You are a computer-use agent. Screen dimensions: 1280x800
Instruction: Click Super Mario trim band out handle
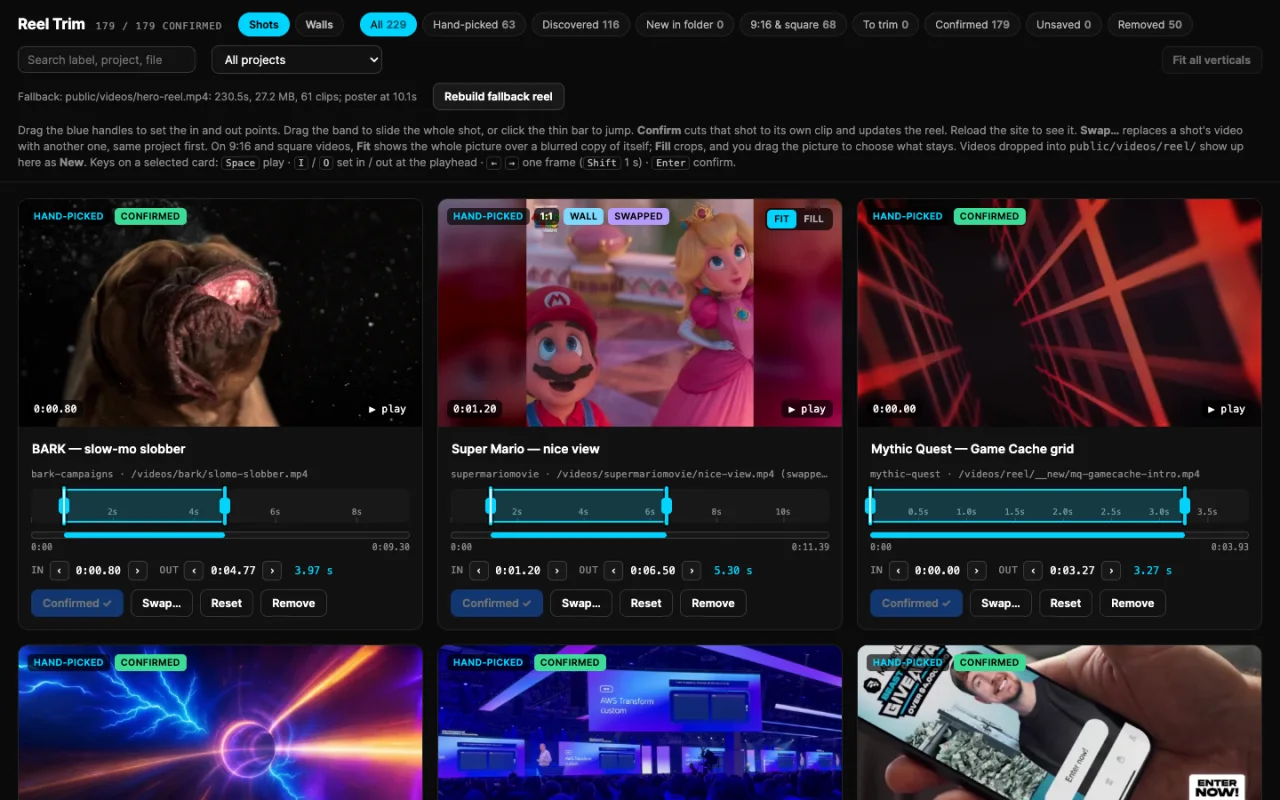pyautogui.click(x=667, y=506)
